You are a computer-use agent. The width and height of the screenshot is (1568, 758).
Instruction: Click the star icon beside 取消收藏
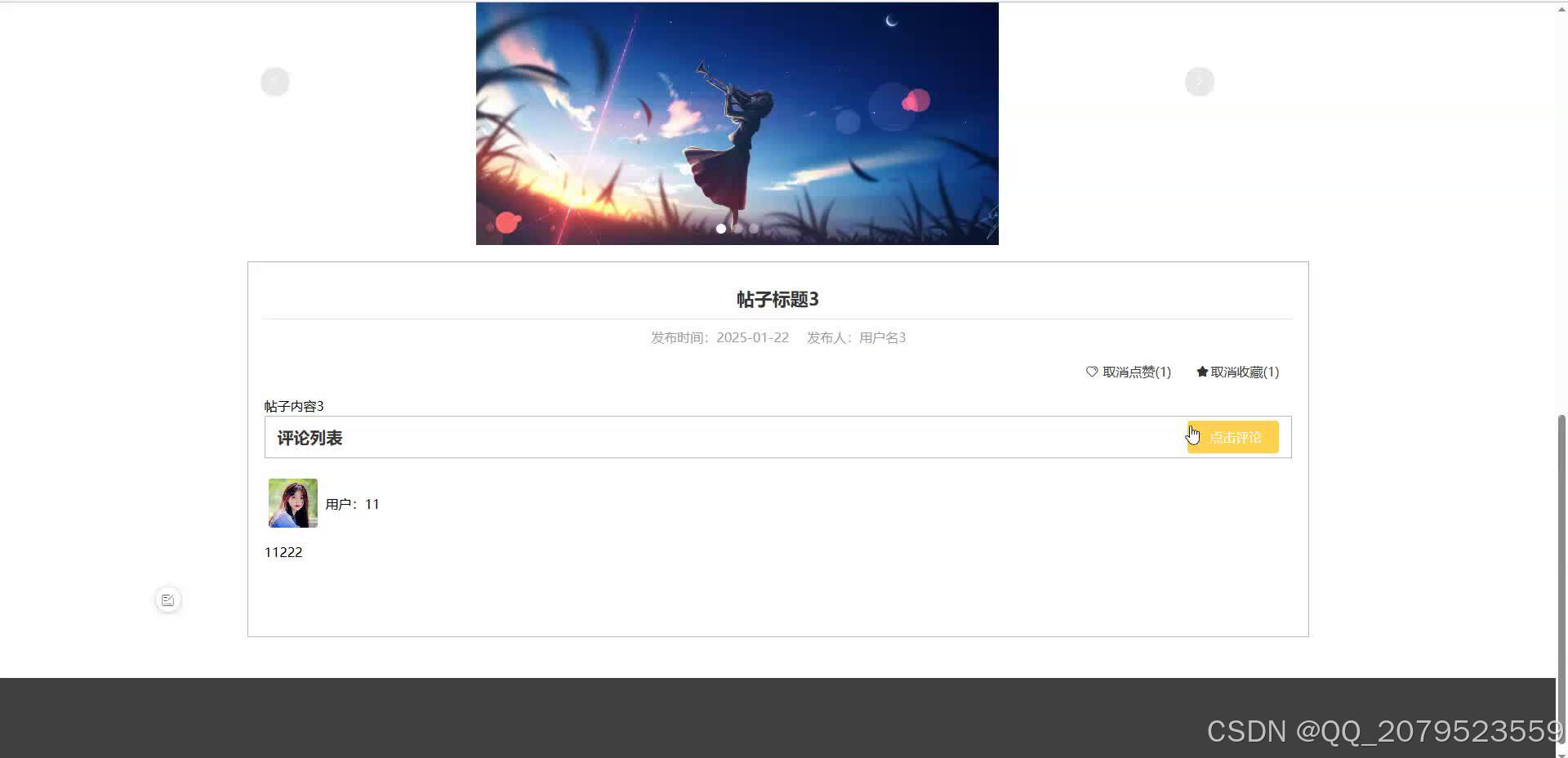pyautogui.click(x=1202, y=372)
